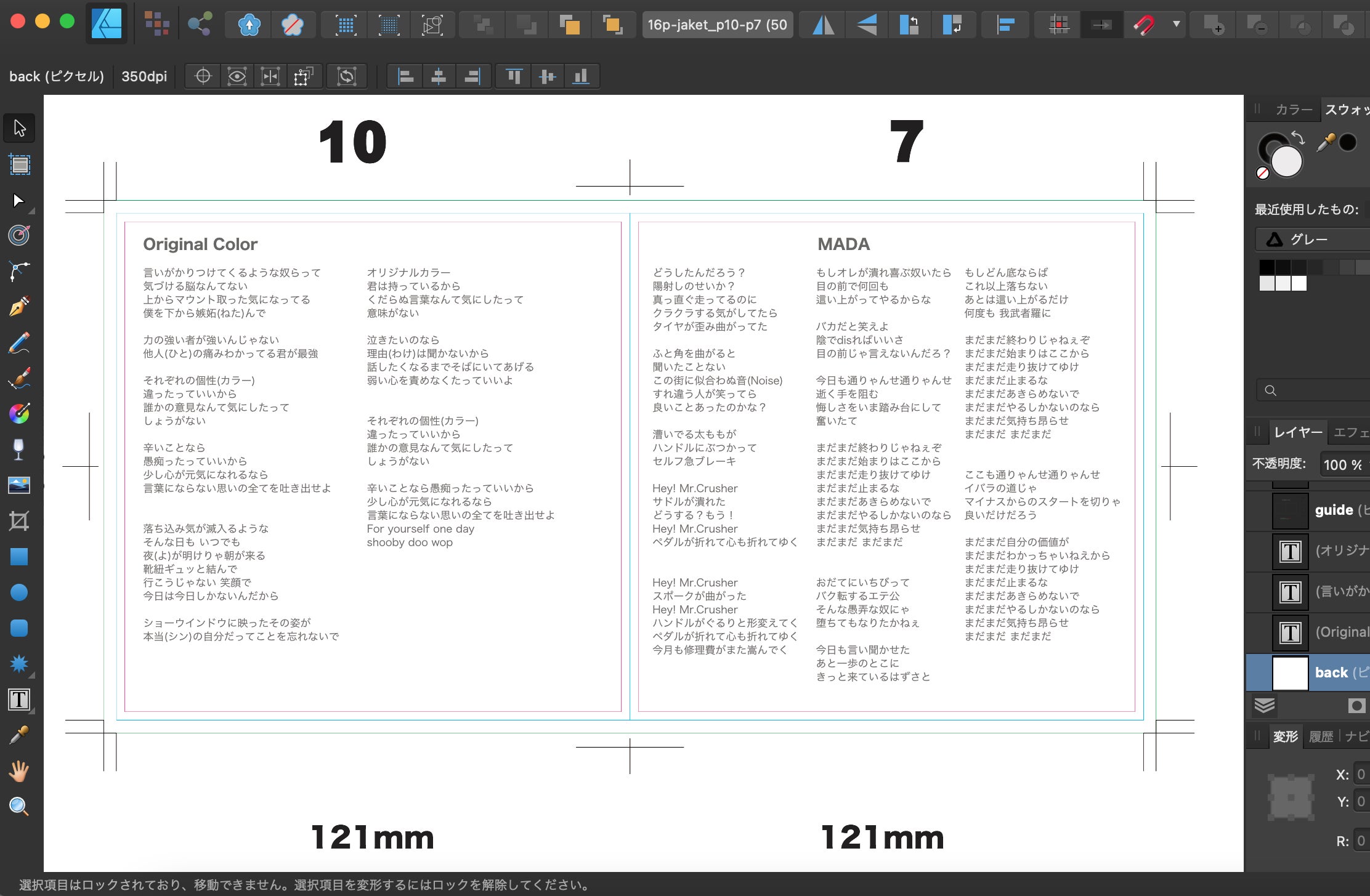Pick the white swatch in the palette
This screenshot has height=896, width=1370.
[x=1299, y=283]
